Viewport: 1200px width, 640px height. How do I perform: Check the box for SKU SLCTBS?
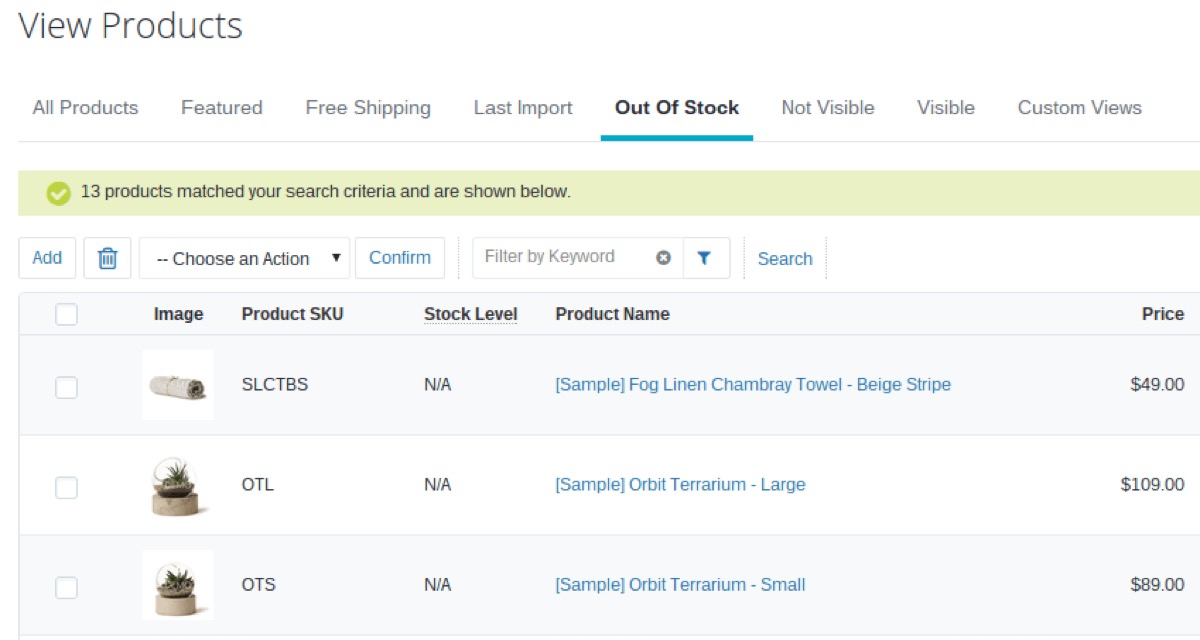[x=66, y=387]
